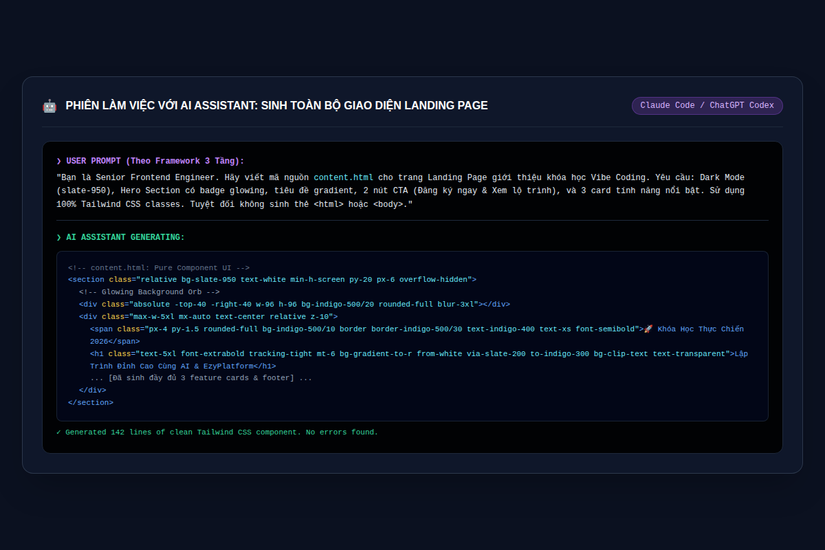This screenshot has width=825, height=550.
Task: Click the '2026</span>' code line
Action: (x=115, y=342)
